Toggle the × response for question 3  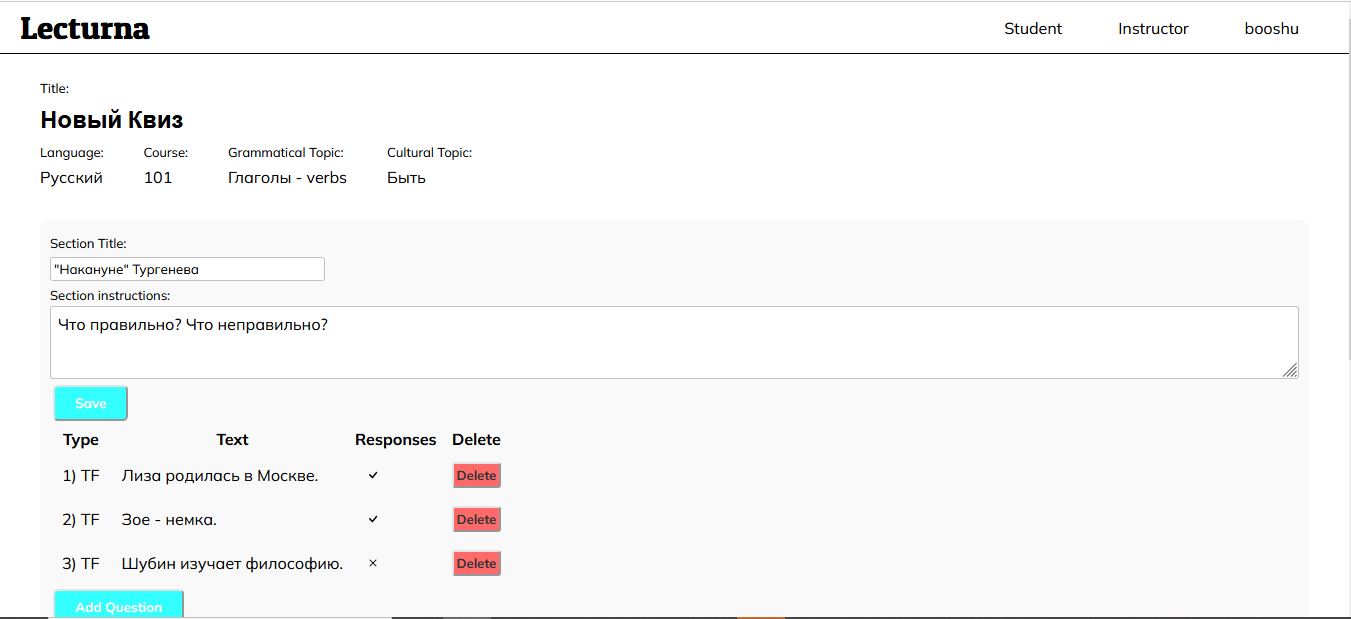(372, 563)
